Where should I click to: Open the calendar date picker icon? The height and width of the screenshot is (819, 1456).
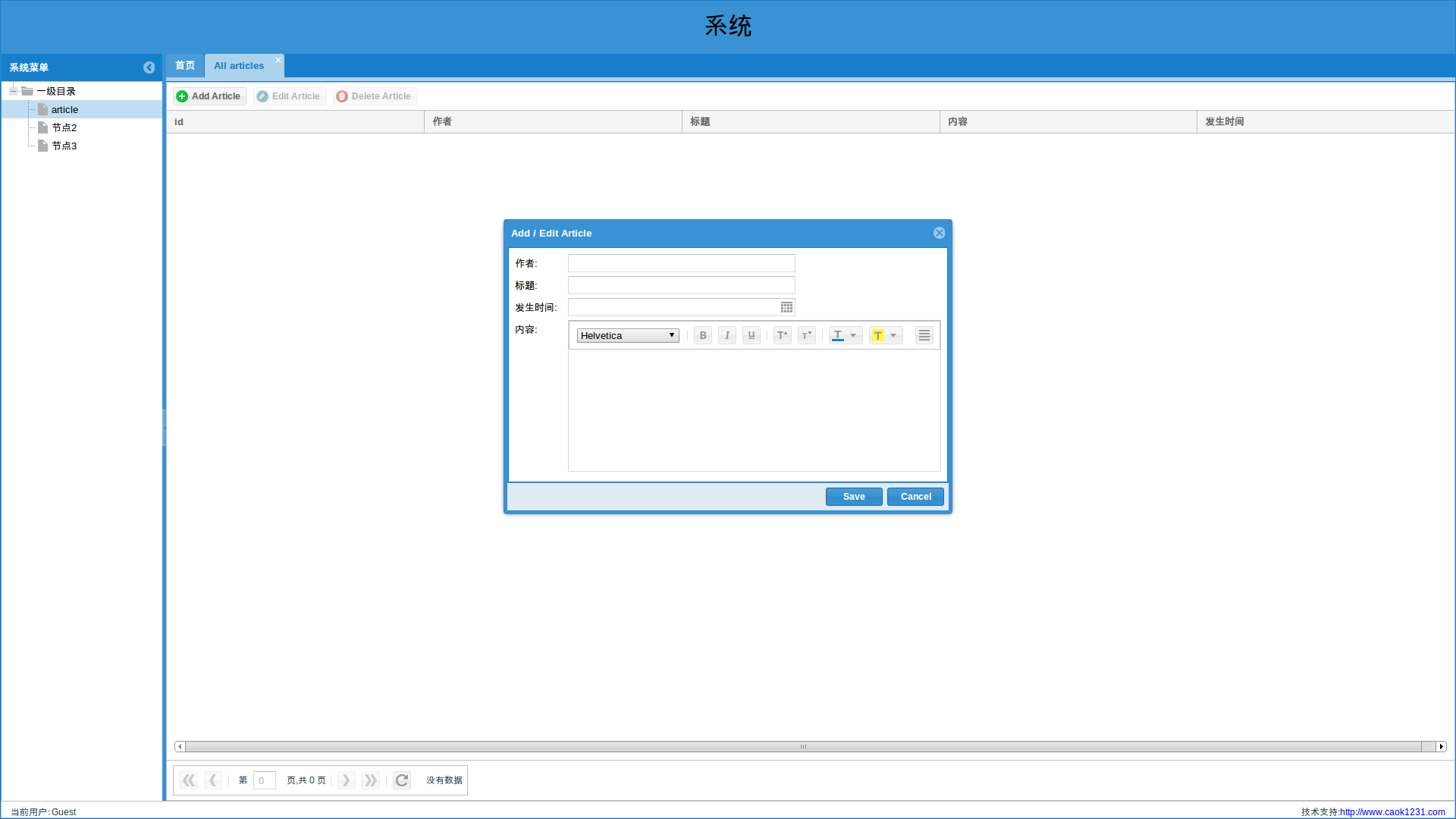coord(786,307)
